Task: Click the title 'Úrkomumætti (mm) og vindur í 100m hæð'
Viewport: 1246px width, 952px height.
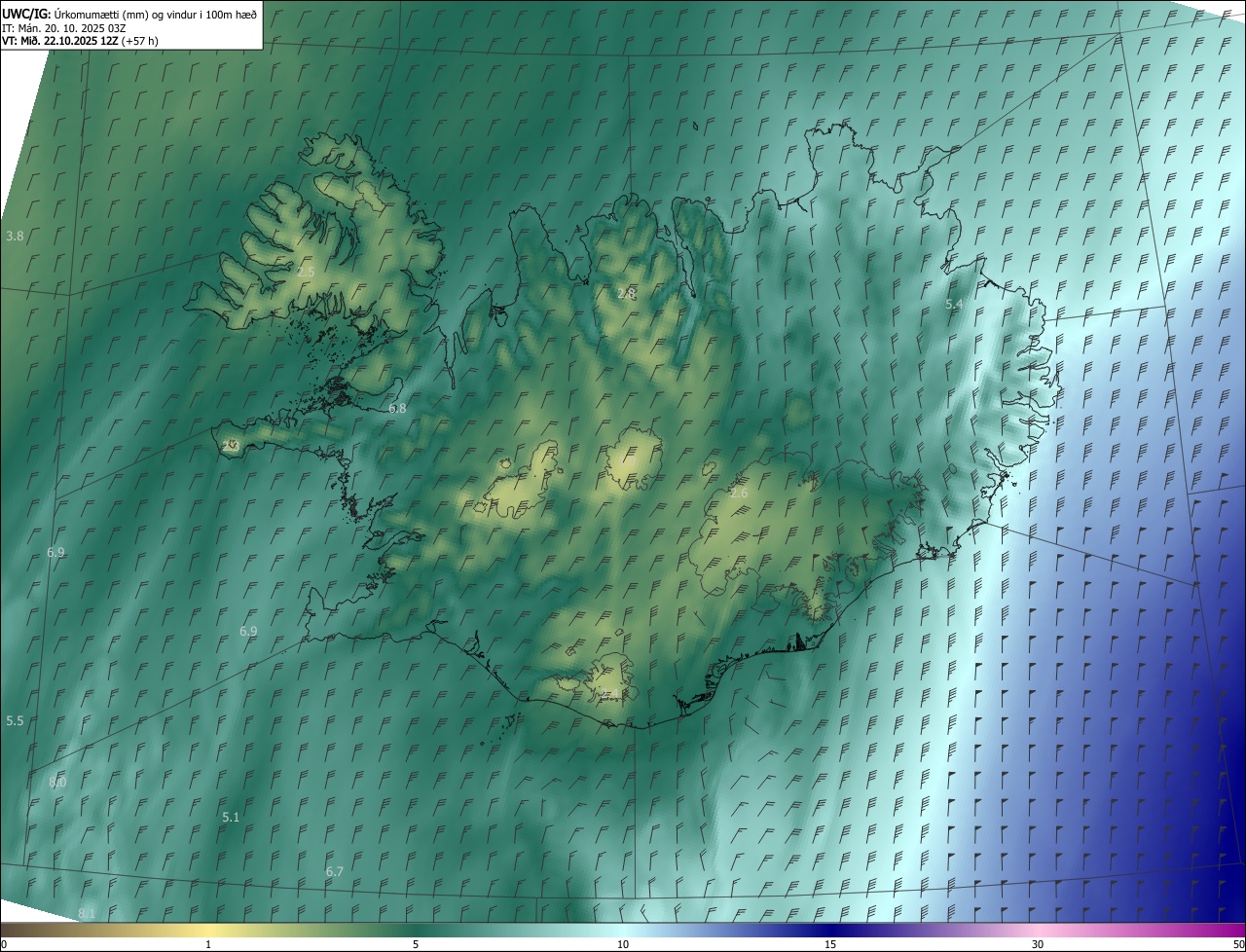Action: click(156, 14)
